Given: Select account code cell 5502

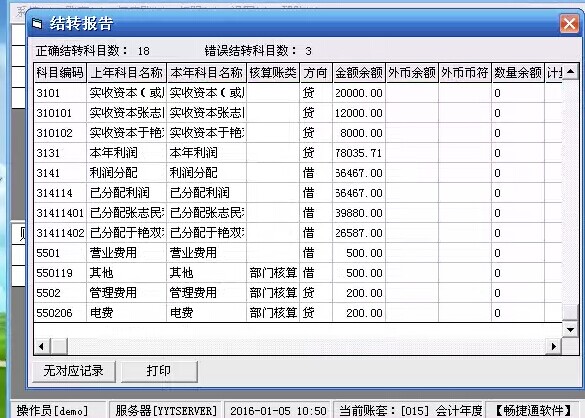Looking at the screenshot, I should click(x=60, y=293).
